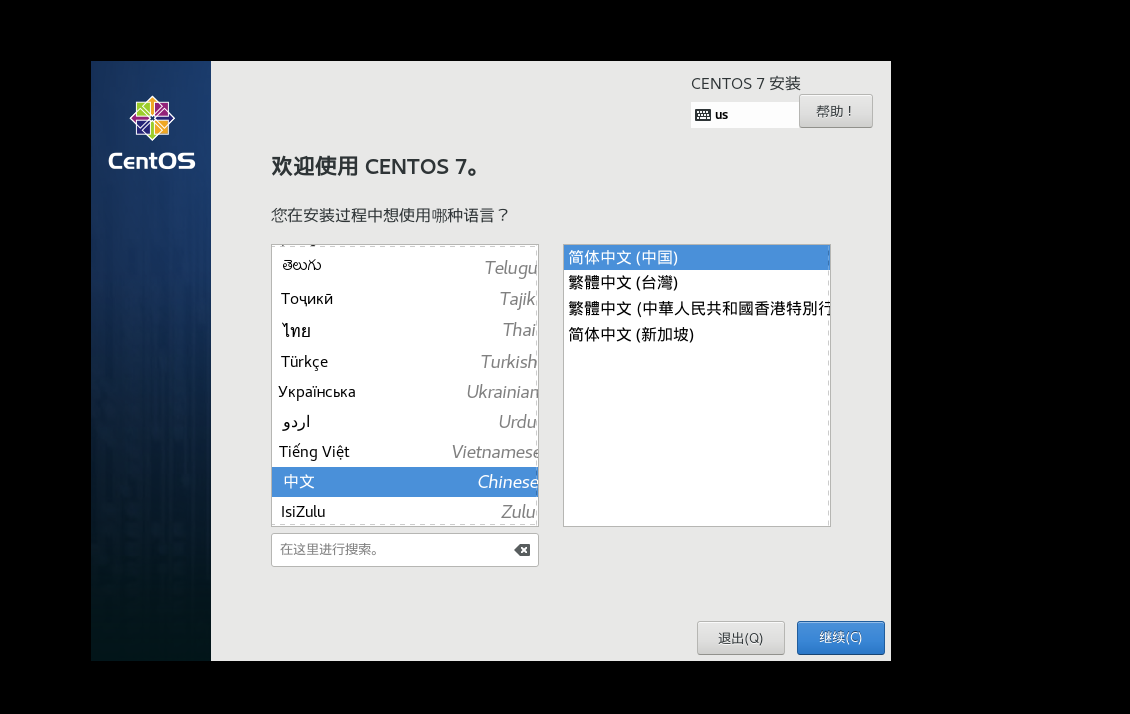Select 简体中文 (新加坡) locale
Viewport: 1130px width, 714px height.
[696, 334]
